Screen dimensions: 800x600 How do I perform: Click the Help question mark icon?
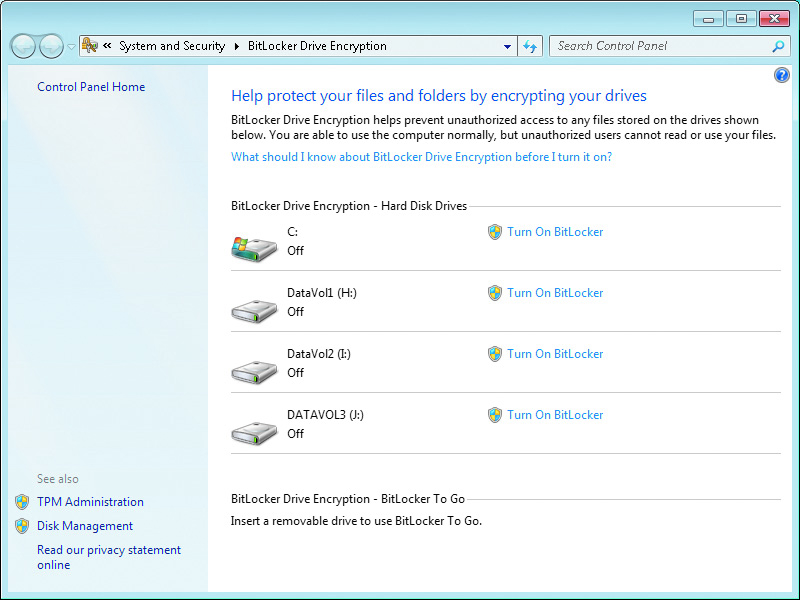pyautogui.click(x=781, y=76)
